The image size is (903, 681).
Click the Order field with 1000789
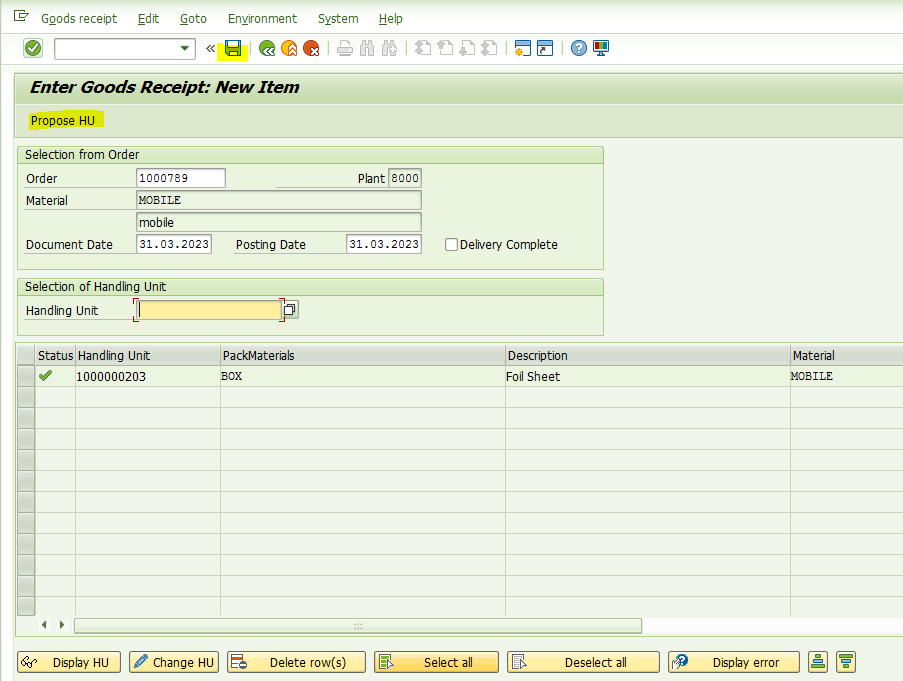181,178
